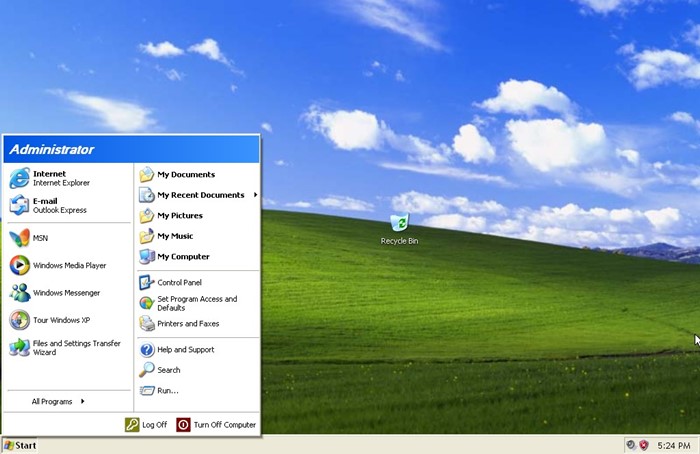Click the Run... label
Image resolution: width=700 pixels, height=454 pixels.
[x=168, y=391]
